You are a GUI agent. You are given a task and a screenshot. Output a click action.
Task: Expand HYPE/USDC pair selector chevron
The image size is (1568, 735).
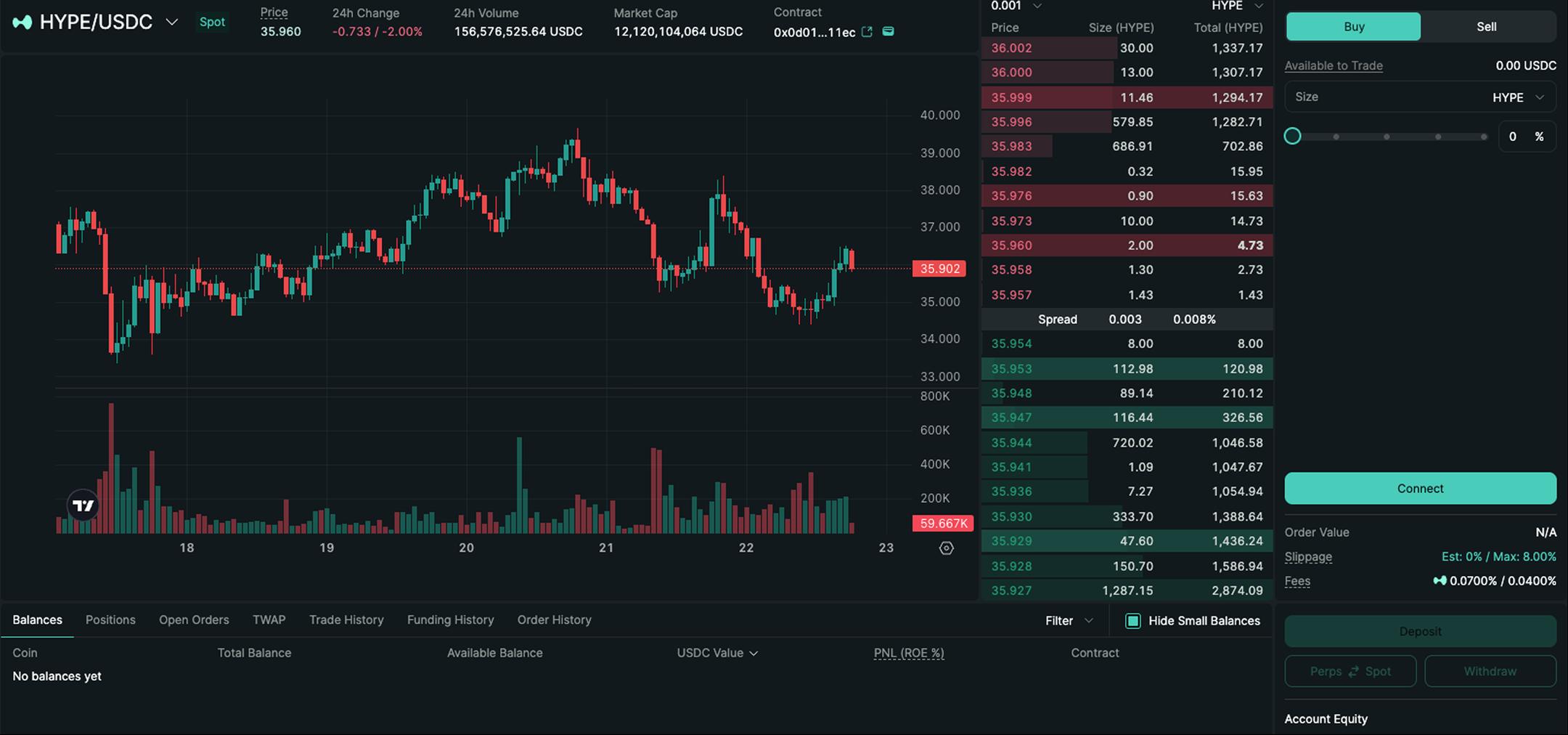172,23
